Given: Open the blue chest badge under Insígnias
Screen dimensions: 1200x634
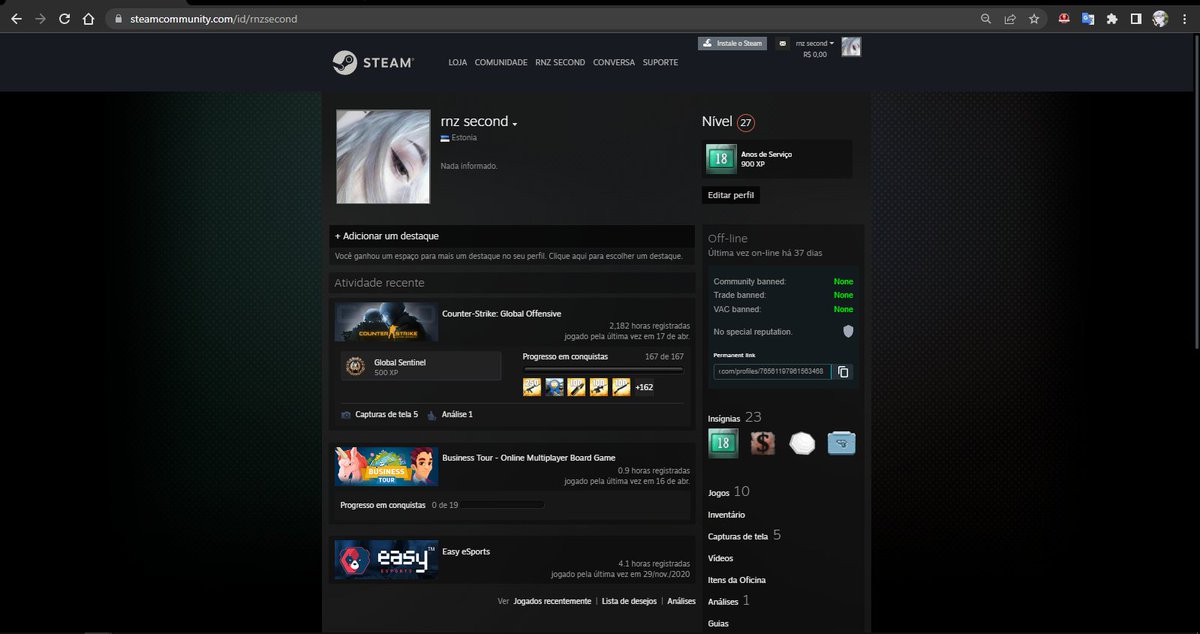Looking at the screenshot, I should point(841,442).
